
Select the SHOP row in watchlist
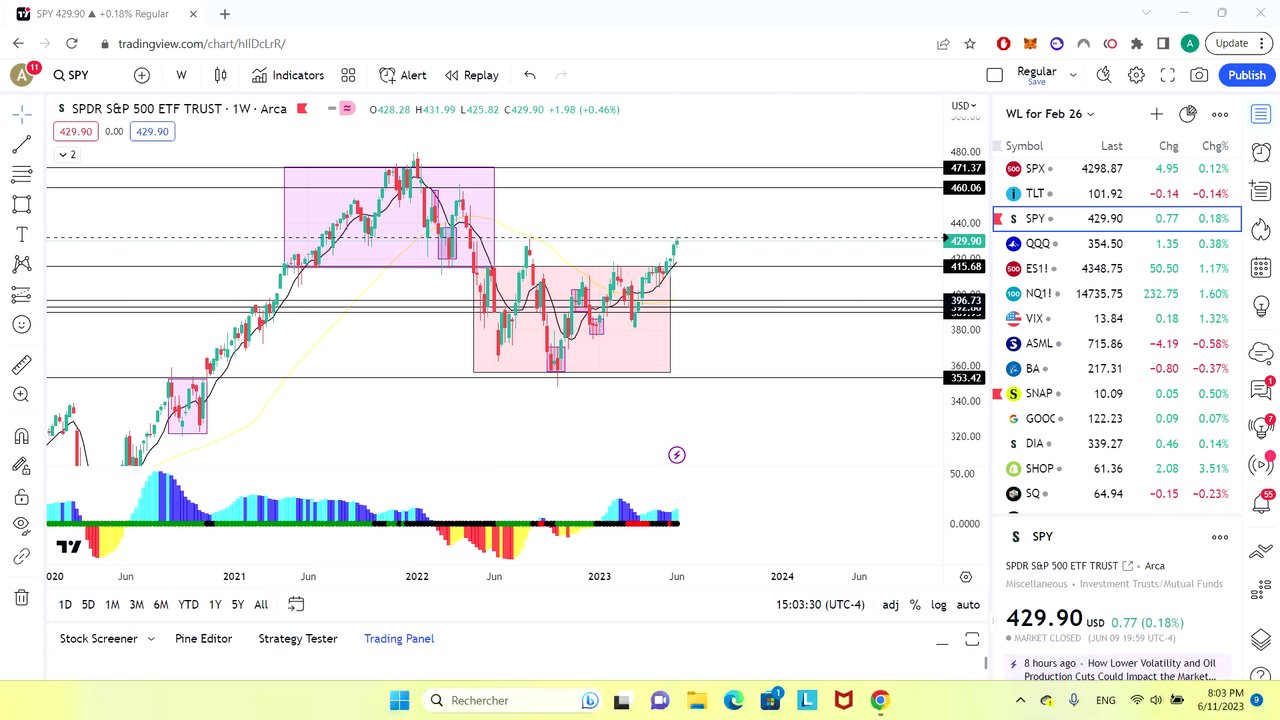(x=1117, y=469)
